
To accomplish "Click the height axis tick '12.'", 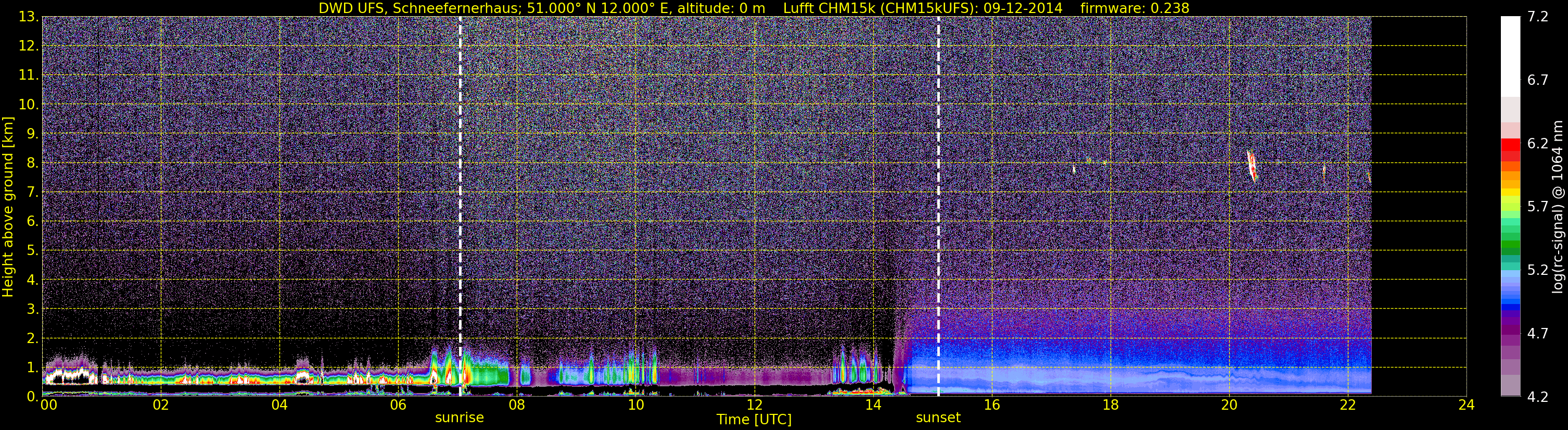I will [x=29, y=46].
